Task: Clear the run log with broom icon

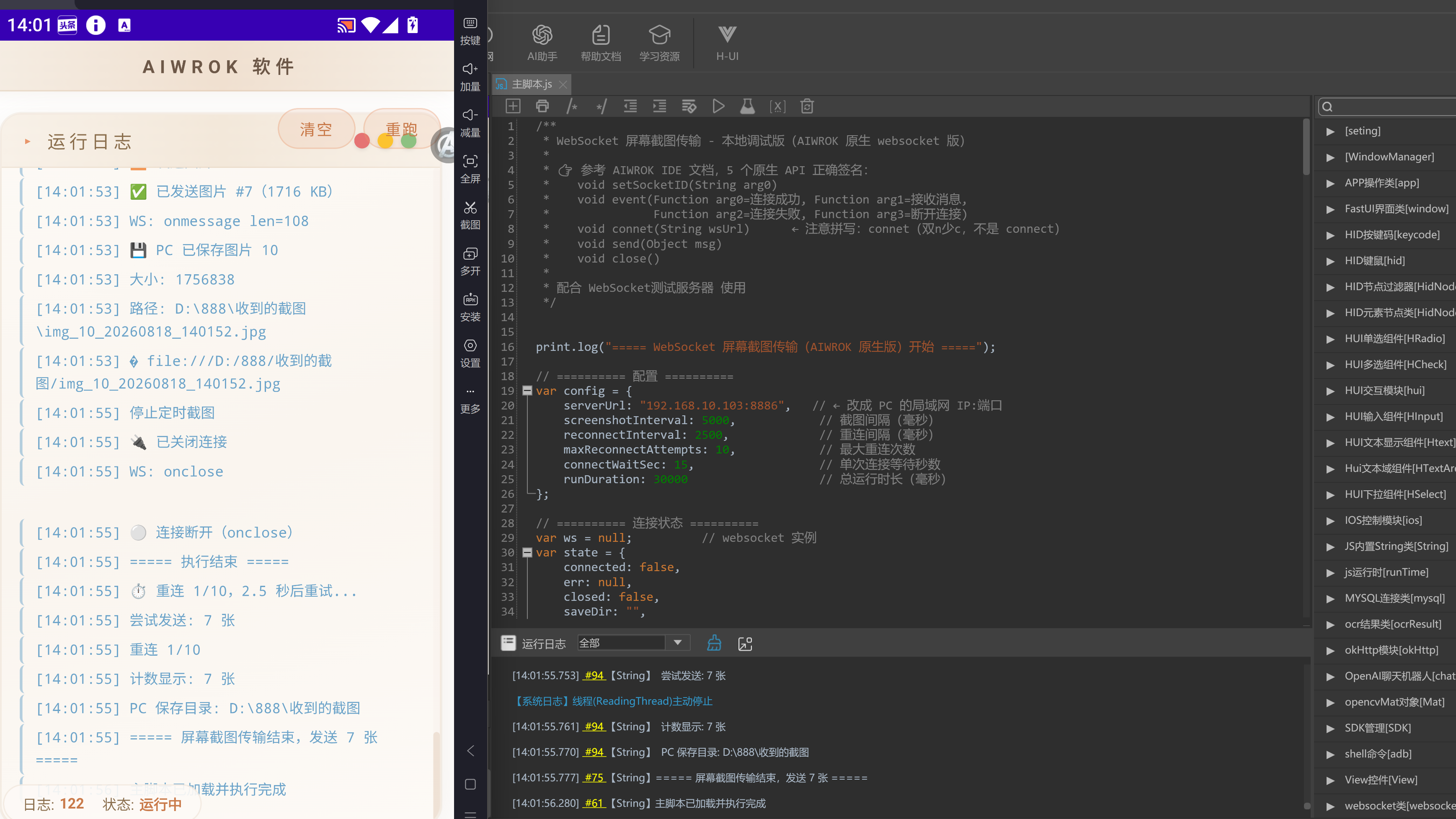Action: 714,643
